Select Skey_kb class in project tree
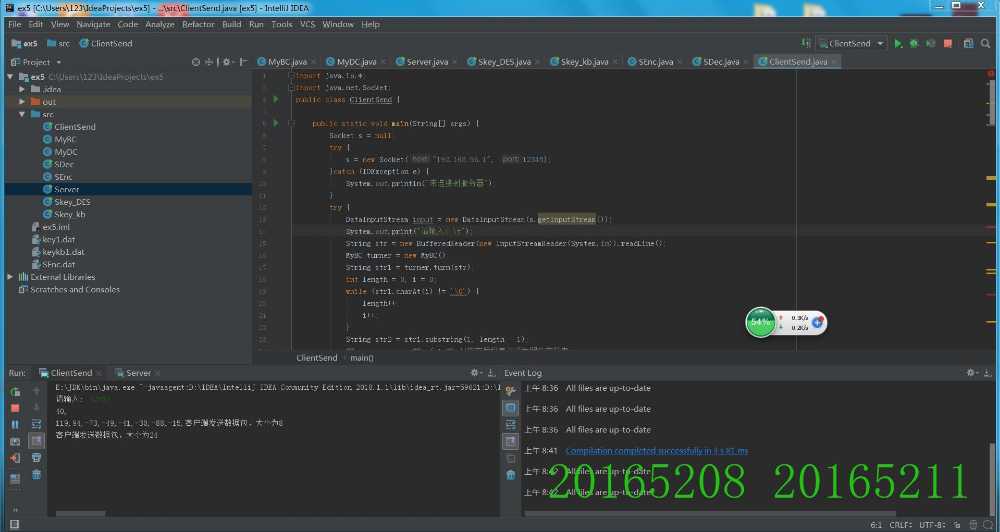This screenshot has width=1000, height=532. tap(70, 214)
